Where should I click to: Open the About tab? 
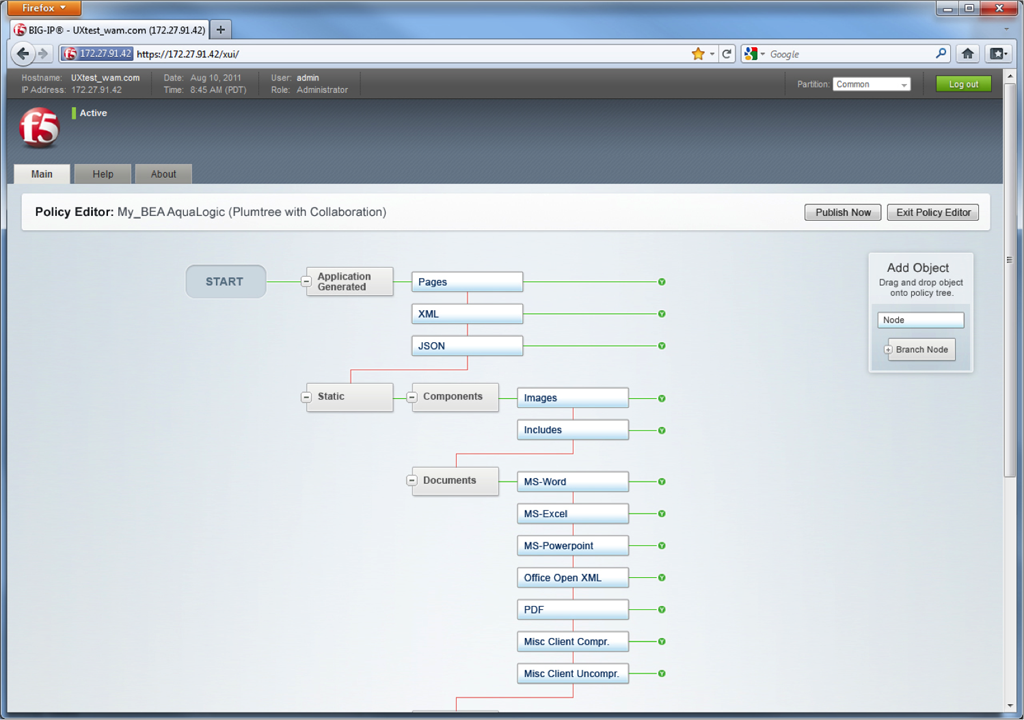pyautogui.click(x=163, y=174)
